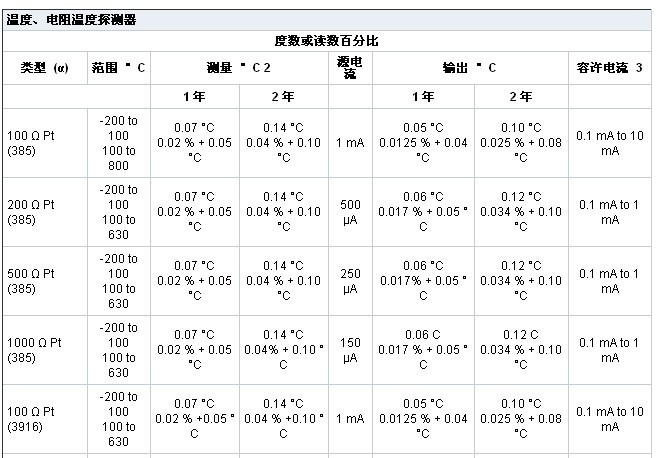This screenshot has height=458, width=656.
Task: Click the '2 年' subheader under 输出
Action: pos(521,97)
